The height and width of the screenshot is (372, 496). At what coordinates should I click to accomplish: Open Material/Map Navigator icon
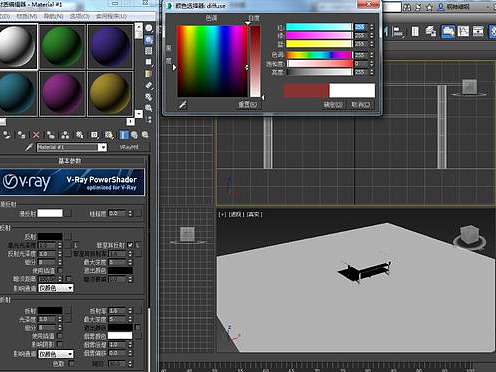pyautogui.click(x=149, y=119)
